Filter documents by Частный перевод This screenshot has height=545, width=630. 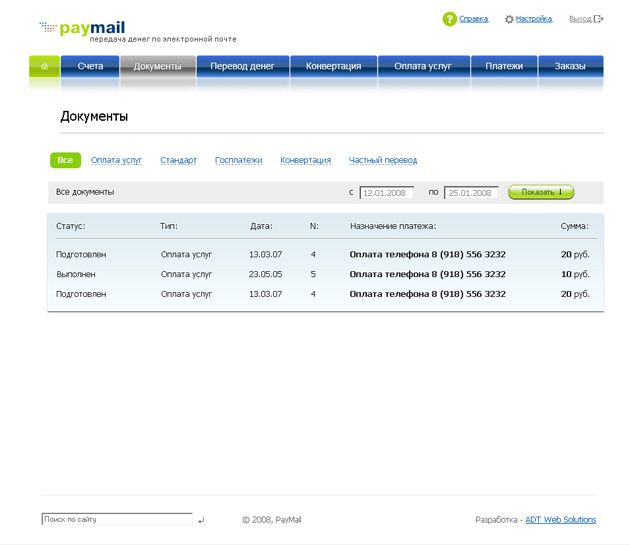click(x=383, y=160)
